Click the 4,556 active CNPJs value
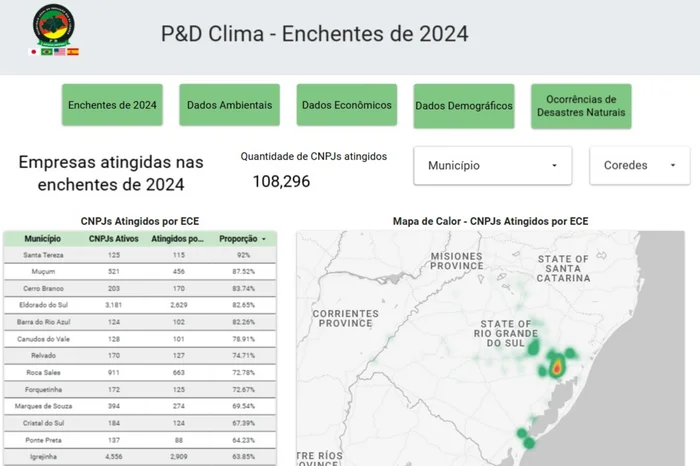The width and height of the screenshot is (700, 466). pos(113,456)
